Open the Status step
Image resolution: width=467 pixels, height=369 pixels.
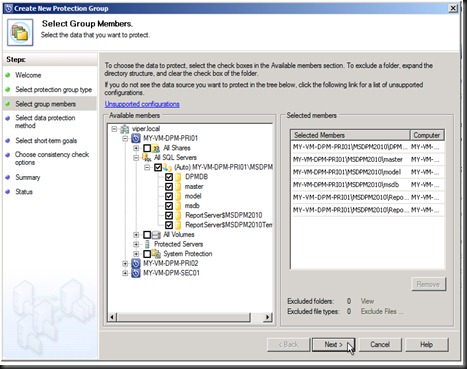coord(24,192)
